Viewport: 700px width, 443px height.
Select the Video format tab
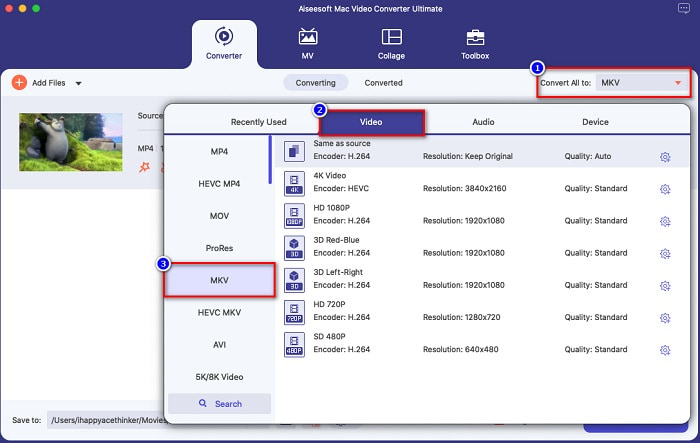(371, 122)
